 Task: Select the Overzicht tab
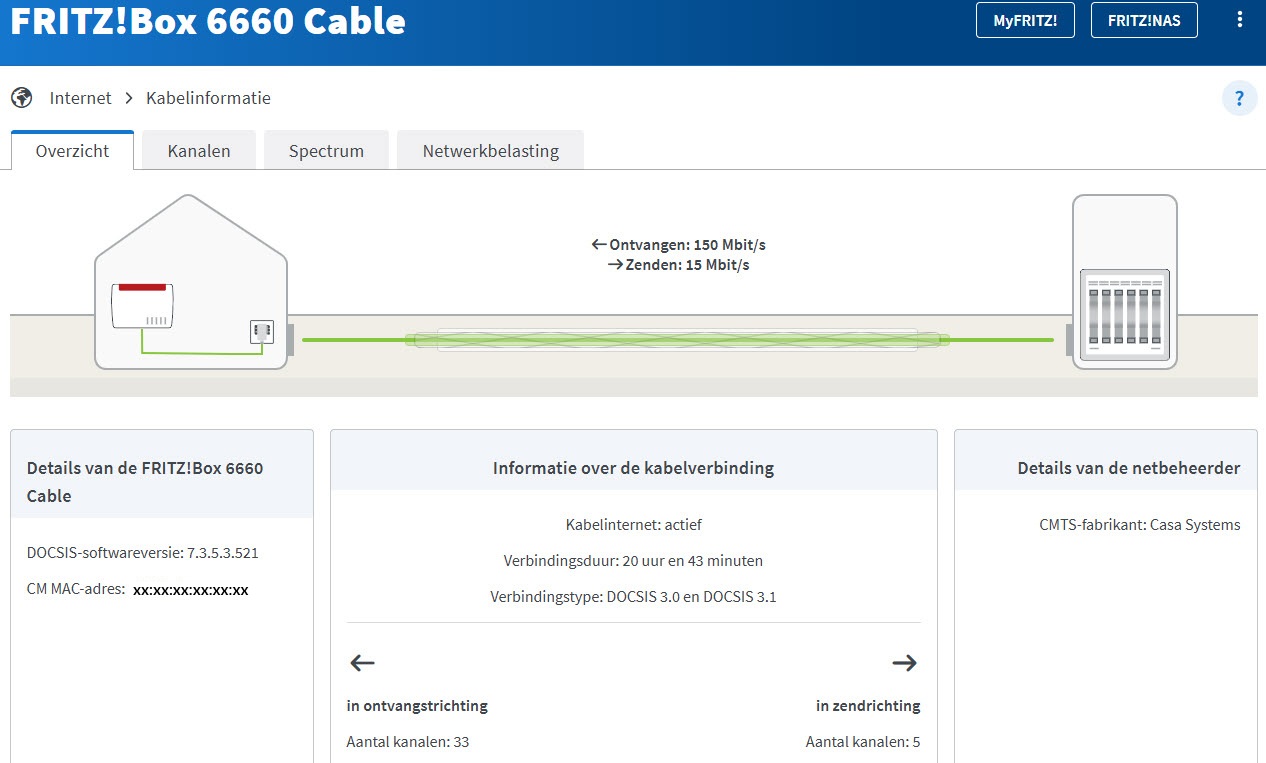tap(72, 151)
